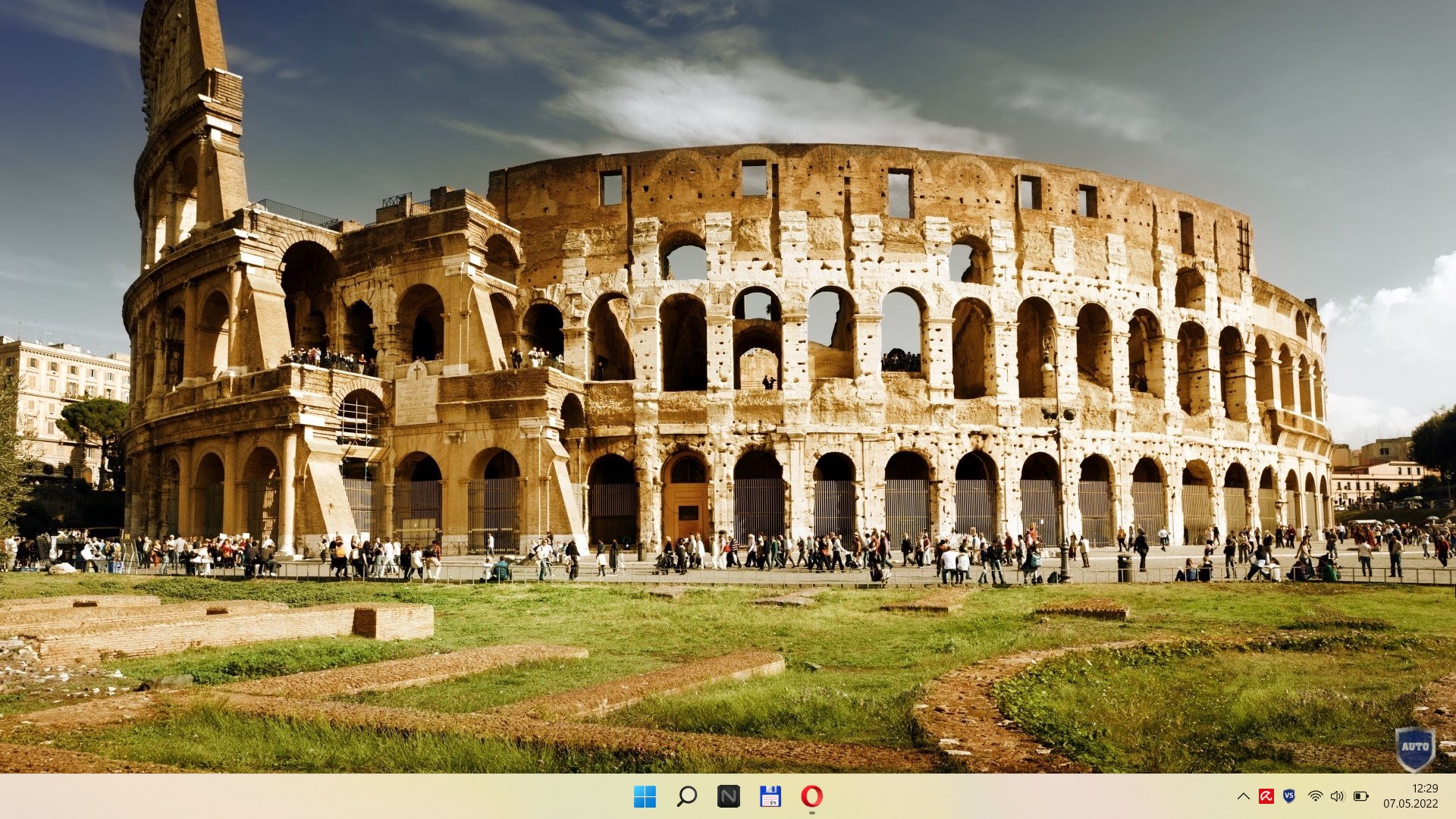Click the blue VS shield tray icon
1456x819 pixels.
[1288, 796]
